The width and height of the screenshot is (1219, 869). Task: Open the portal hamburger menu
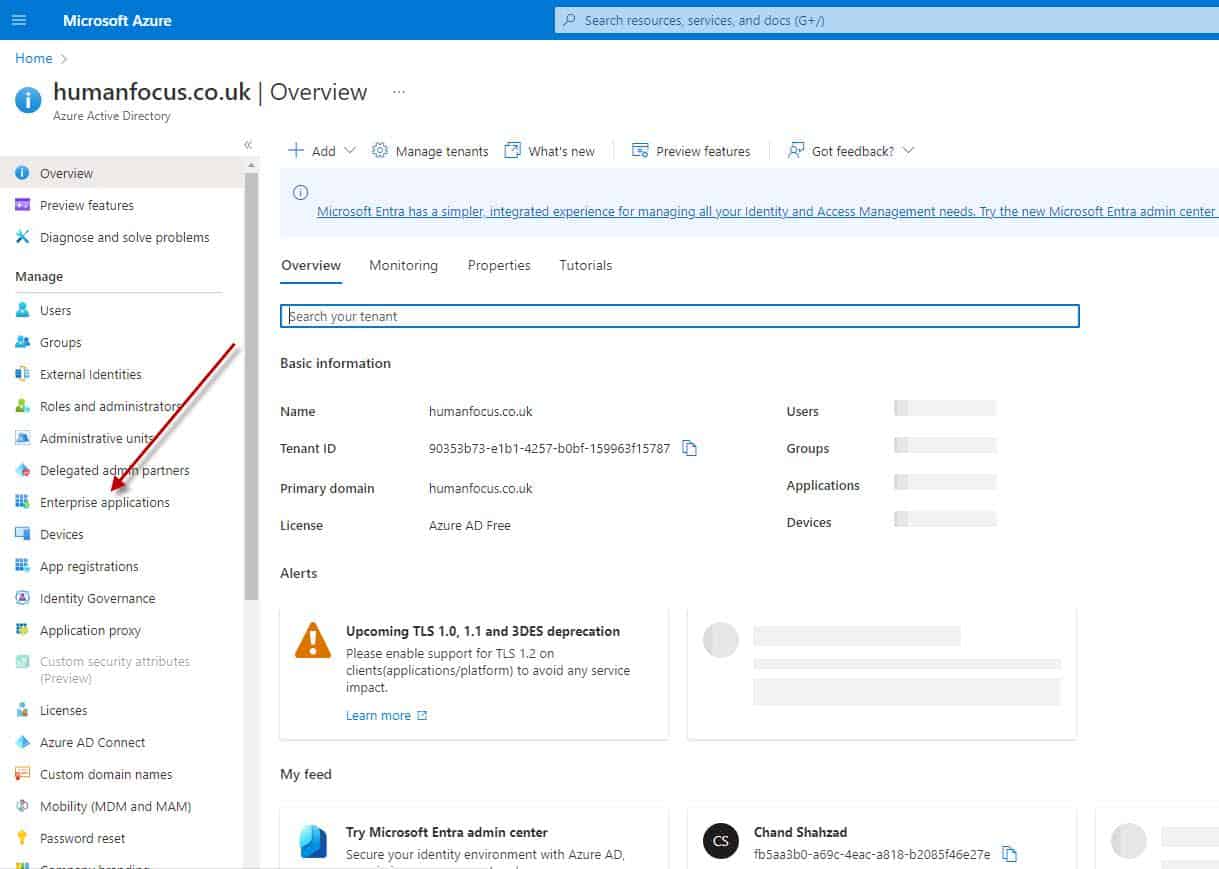click(19, 19)
